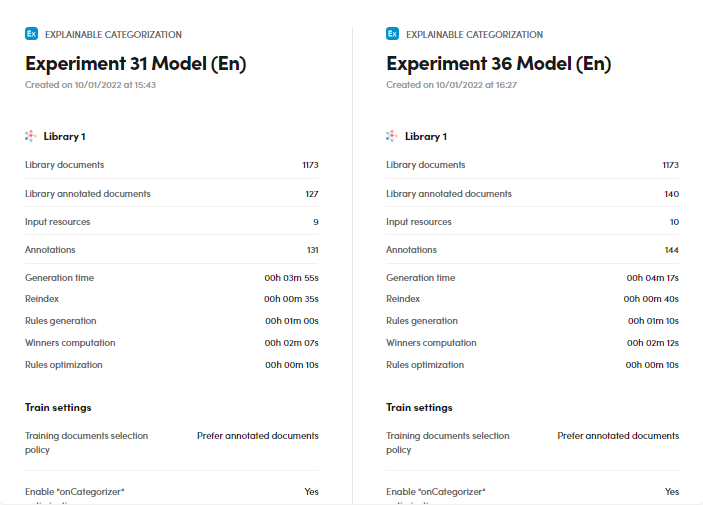703x505 pixels.
Task: Click Prefer annotated documents in Experiment 31
Action: tap(258, 436)
